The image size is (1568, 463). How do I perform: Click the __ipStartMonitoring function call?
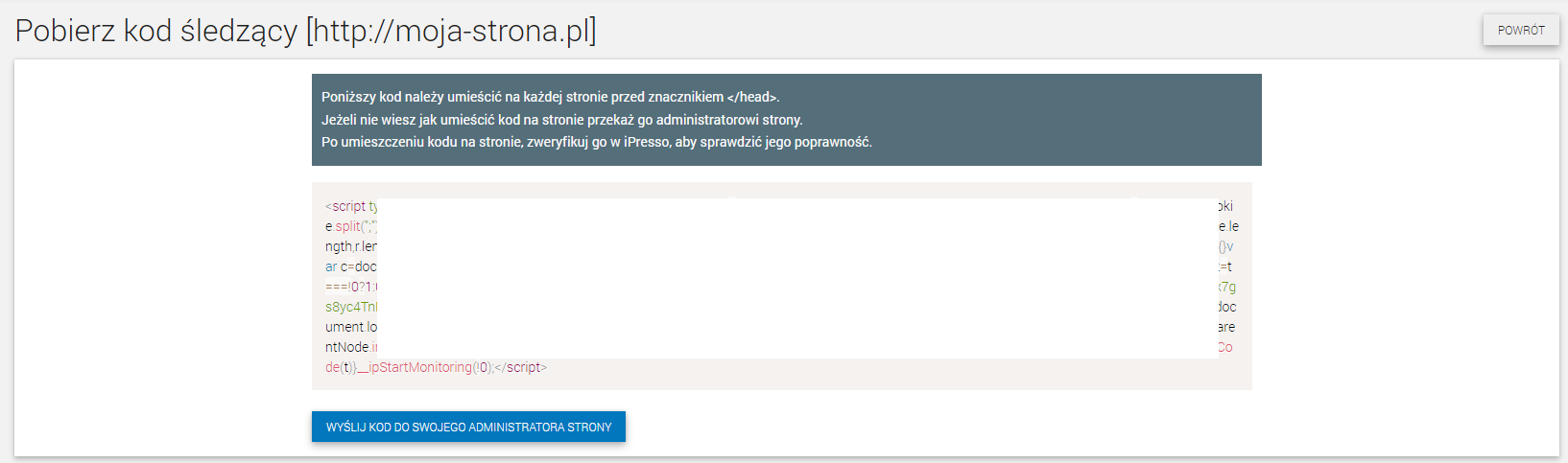(415, 367)
